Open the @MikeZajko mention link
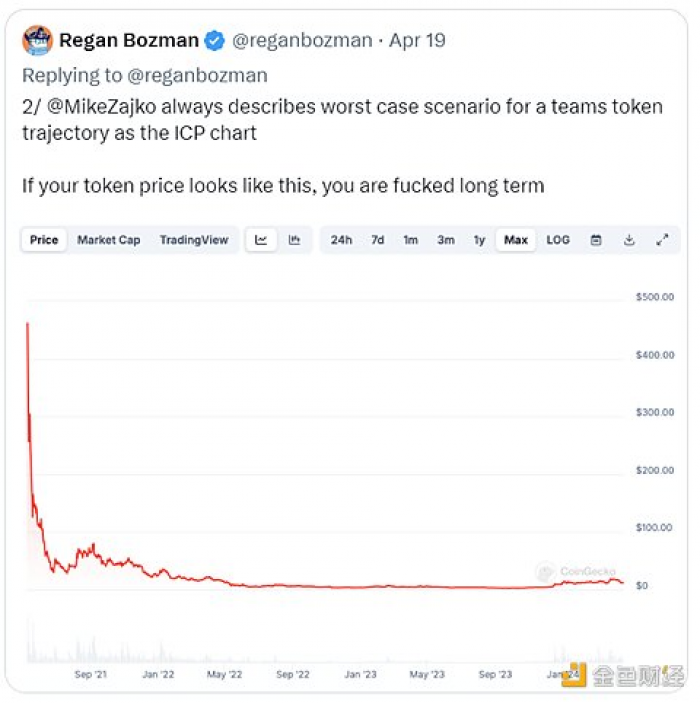Image resolution: width=700 pixels, height=703 pixels. pyautogui.click(x=102, y=107)
